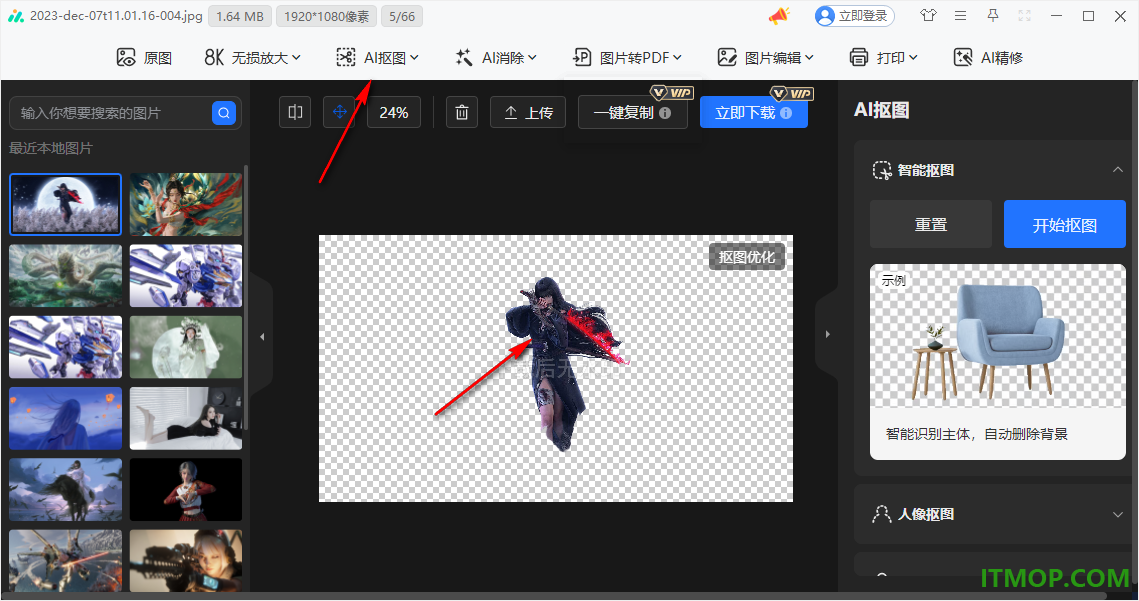The height and width of the screenshot is (601, 1139).
Task: Click the 一键复制 button
Action: [633, 113]
